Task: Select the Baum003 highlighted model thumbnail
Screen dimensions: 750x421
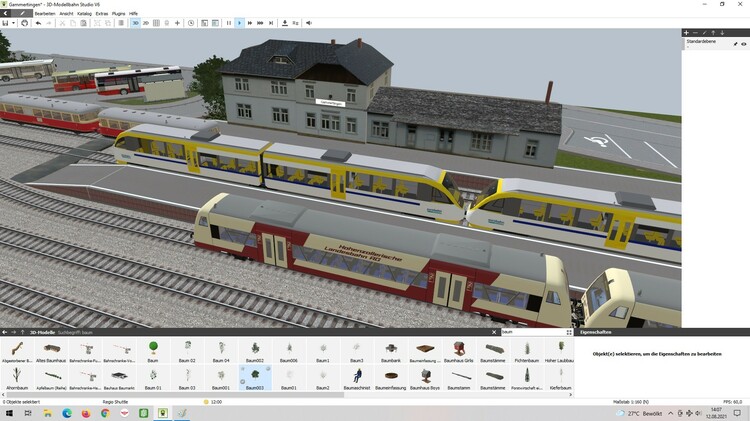Action: (x=255, y=378)
